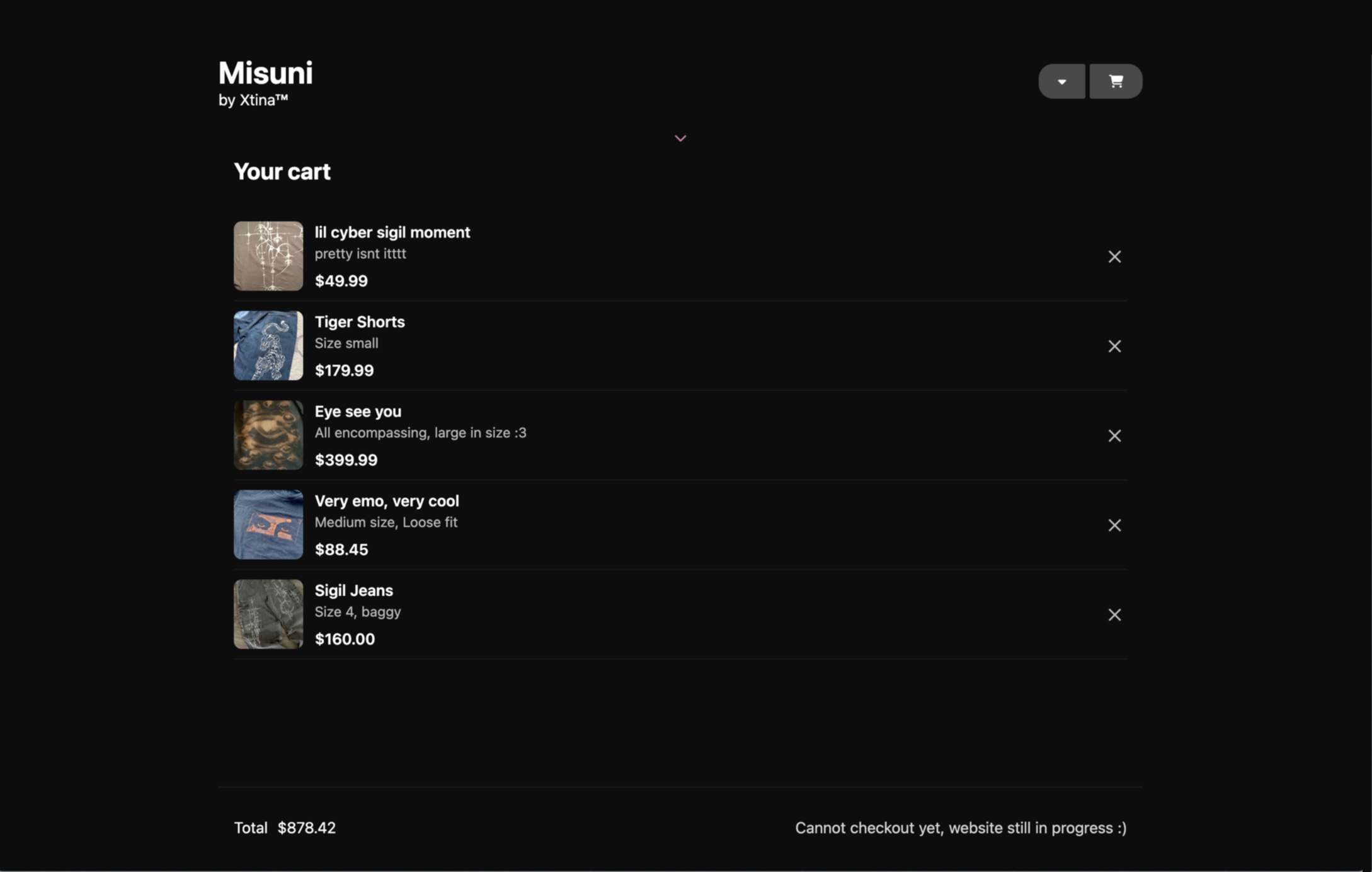Remove Tiger Shorts from cart

pyautogui.click(x=1114, y=346)
